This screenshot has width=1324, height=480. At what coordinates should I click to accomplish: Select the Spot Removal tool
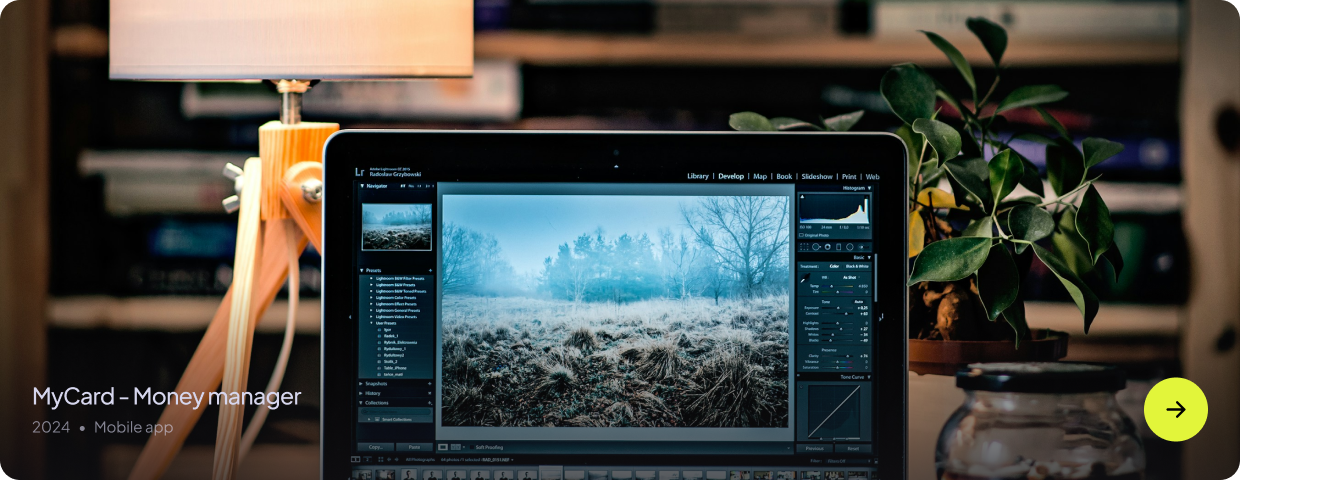[816, 247]
